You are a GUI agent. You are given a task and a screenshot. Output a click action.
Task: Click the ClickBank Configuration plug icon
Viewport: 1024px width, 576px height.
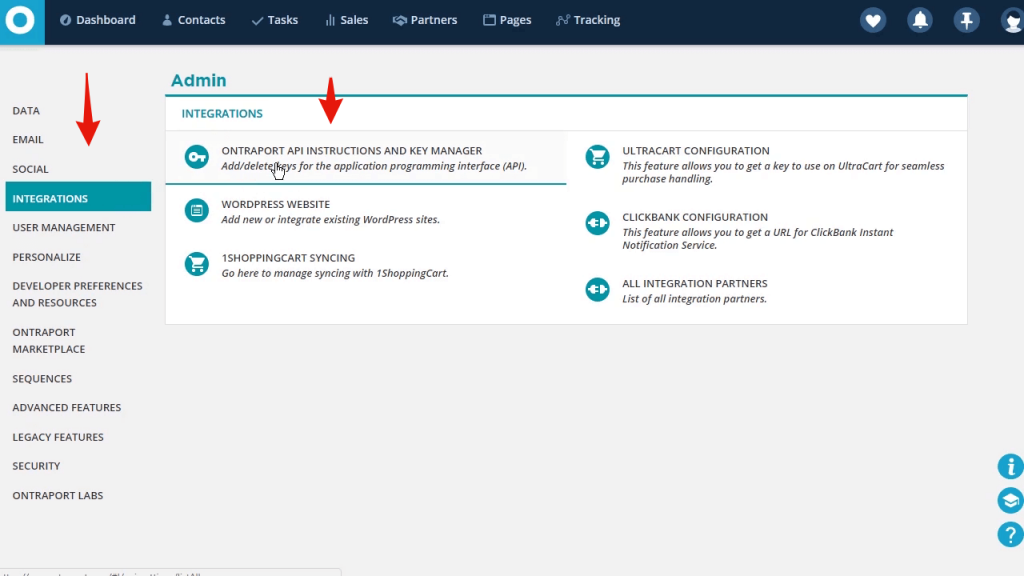[598, 223]
